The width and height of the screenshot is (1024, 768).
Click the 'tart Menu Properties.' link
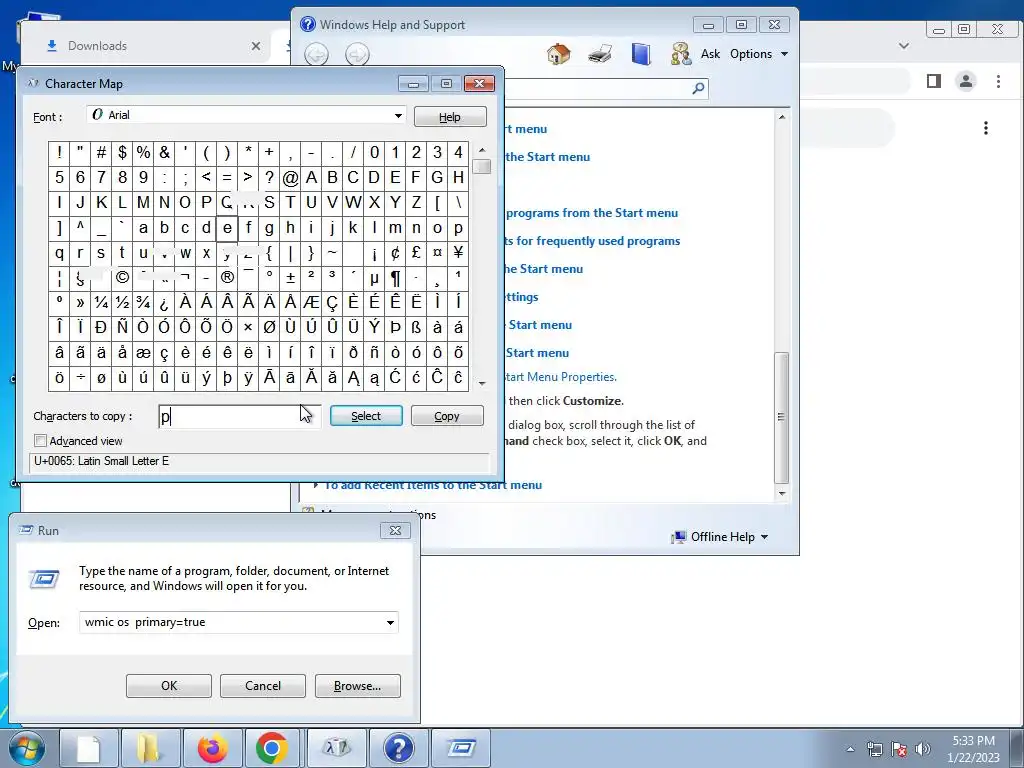[x=560, y=377]
